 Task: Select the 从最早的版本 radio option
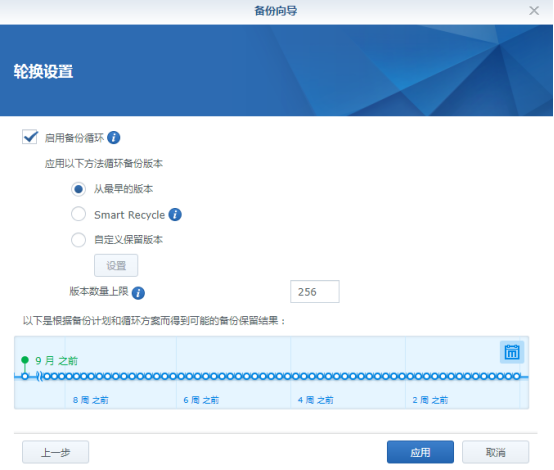tap(78, 189)
